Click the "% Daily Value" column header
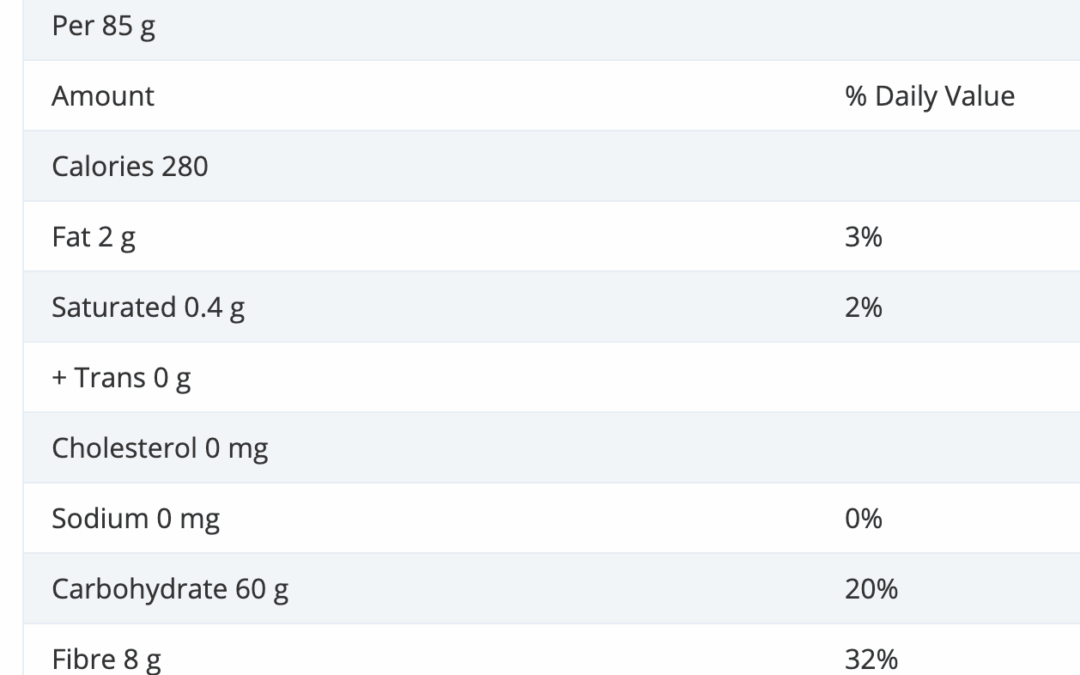The height and width of the screenshot is (675, 1080). pyautogui.click(x=929, y=96)
